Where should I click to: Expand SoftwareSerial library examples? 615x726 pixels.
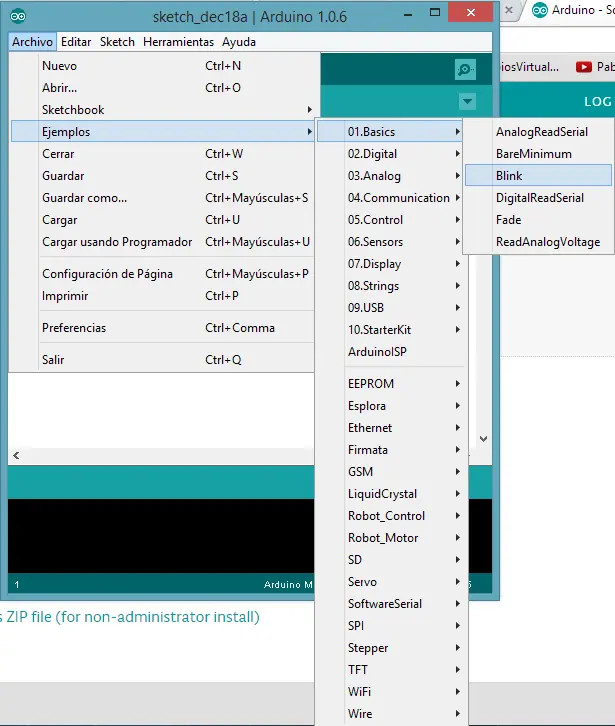coord(390,604)
